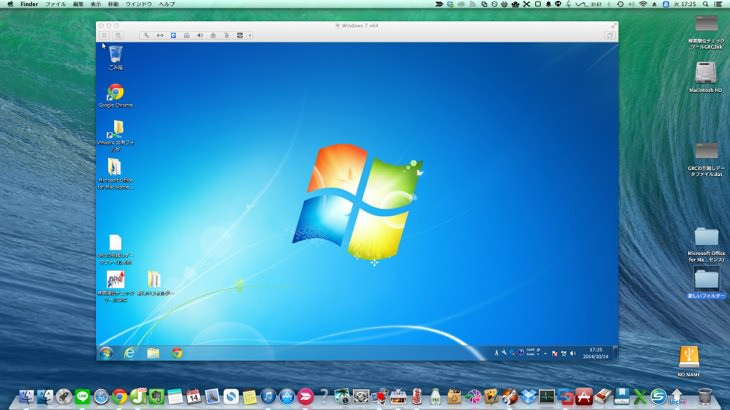
Task: Open Windows Explorer from the taskbar
Action: tap(153, 353)
